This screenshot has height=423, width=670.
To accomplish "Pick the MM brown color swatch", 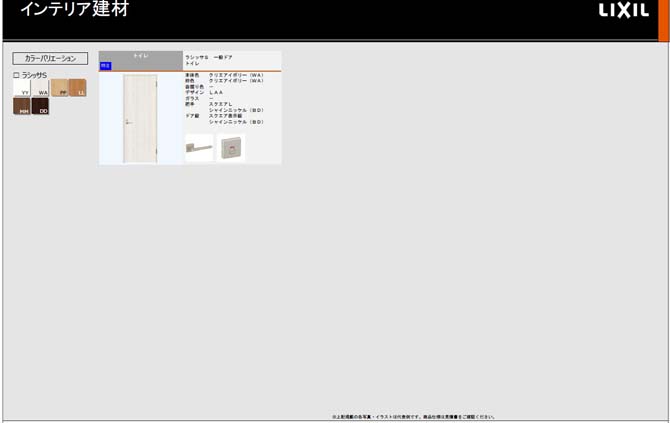I will [22, 106].
